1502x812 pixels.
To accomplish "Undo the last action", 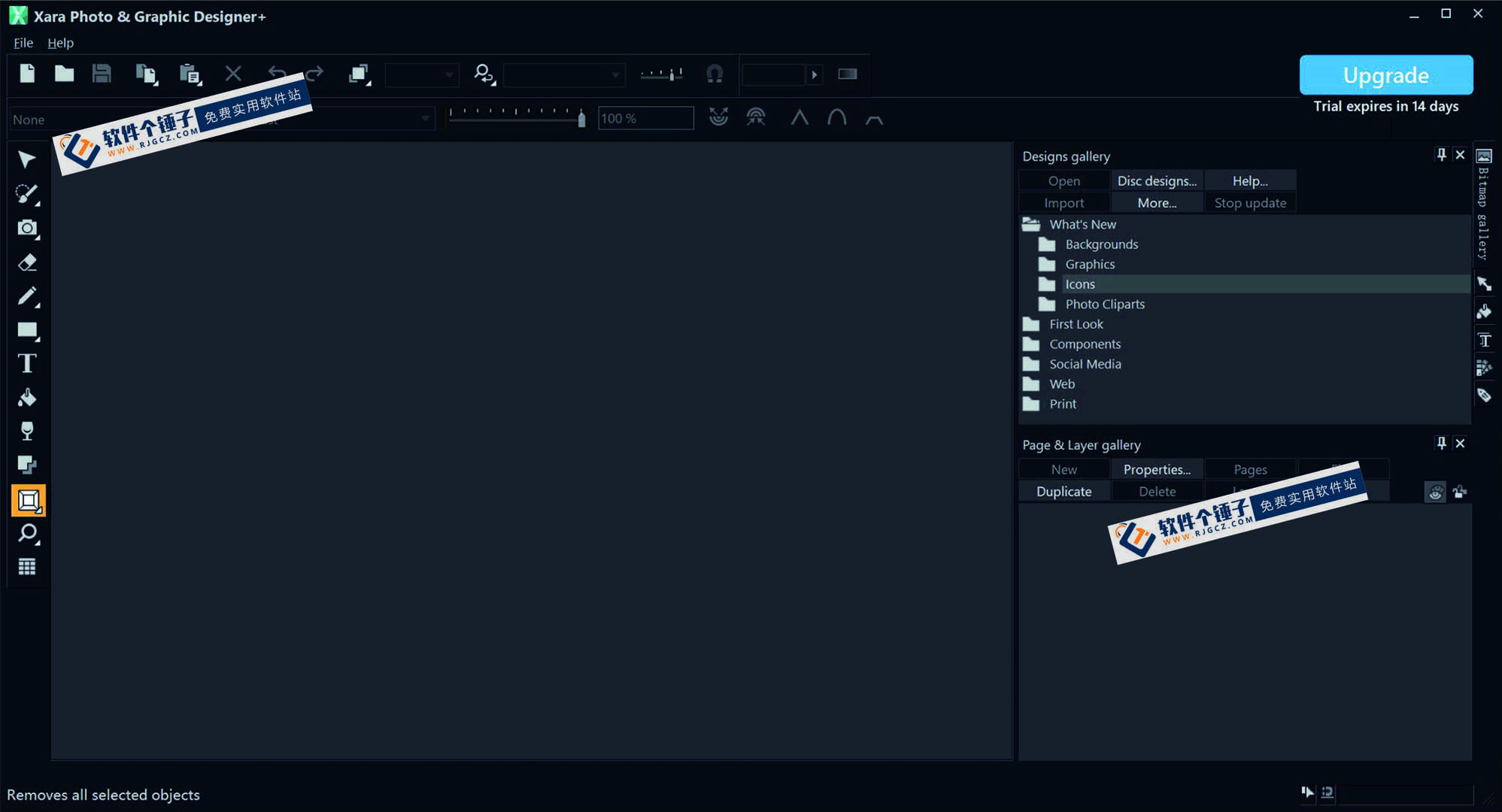I will 277,74.
